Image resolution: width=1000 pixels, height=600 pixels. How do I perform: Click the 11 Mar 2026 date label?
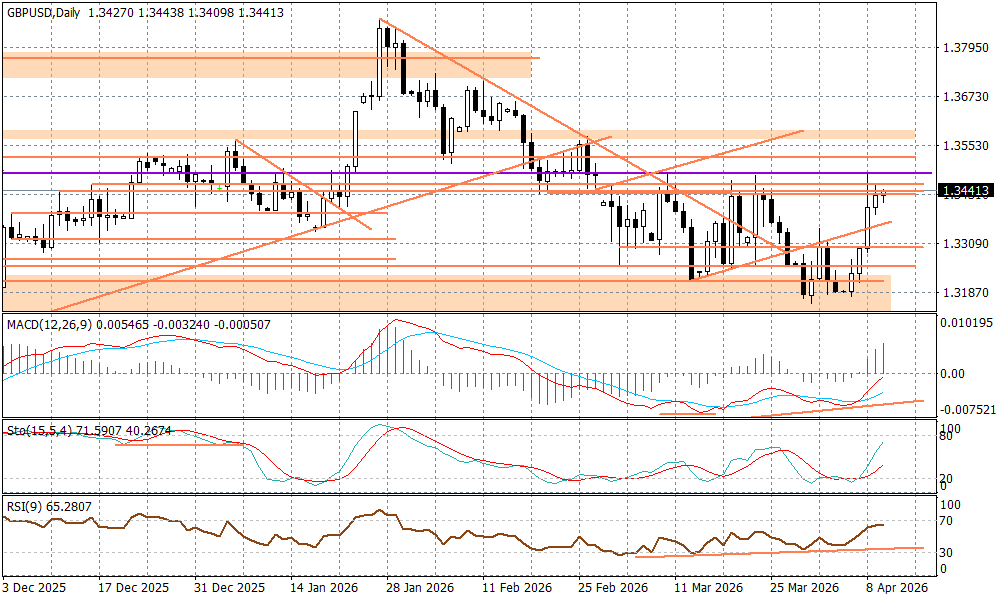(706, 587)
